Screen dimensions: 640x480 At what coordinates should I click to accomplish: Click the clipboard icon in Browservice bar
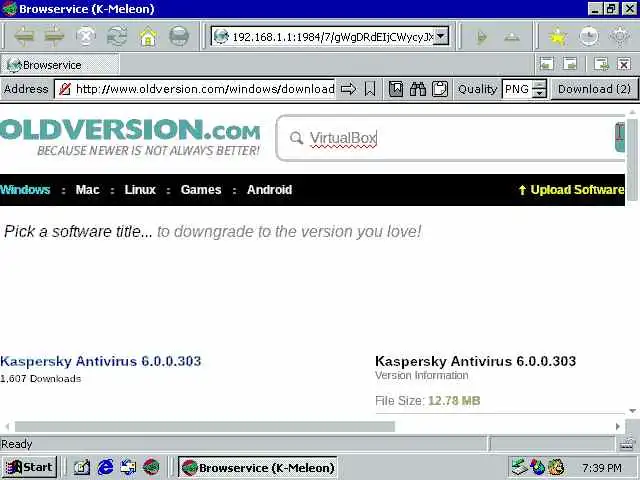[x=440, y=89]
